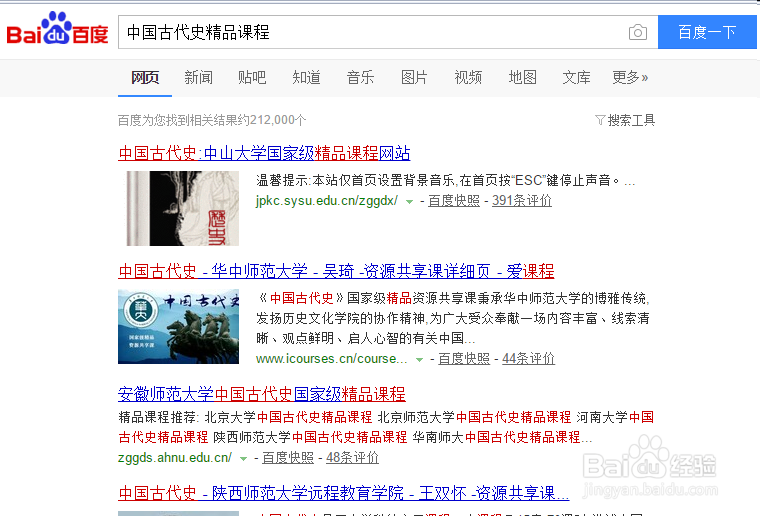Open 百度快照 for the ahnu result
This screenshot has height=516, width=760.
288,457
